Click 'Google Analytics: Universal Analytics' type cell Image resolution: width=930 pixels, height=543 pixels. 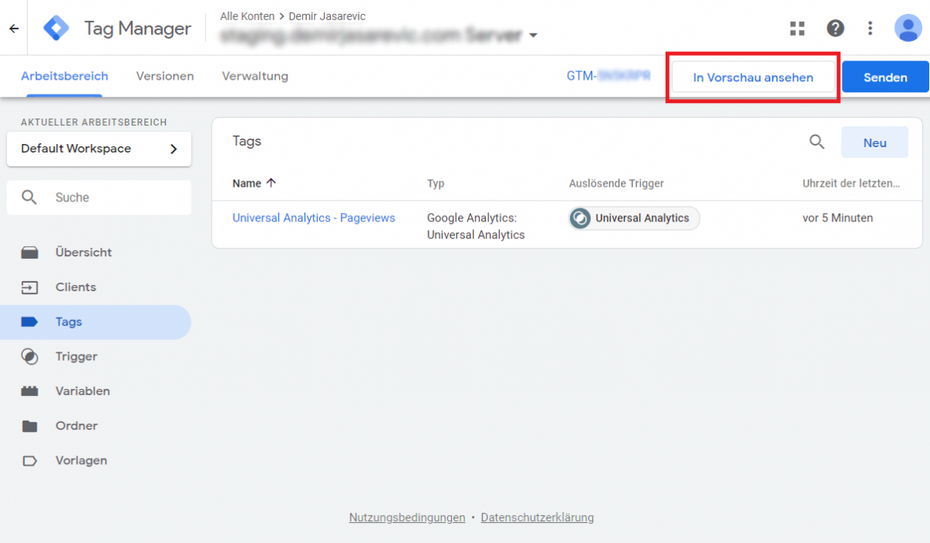(x=476, y=226)
